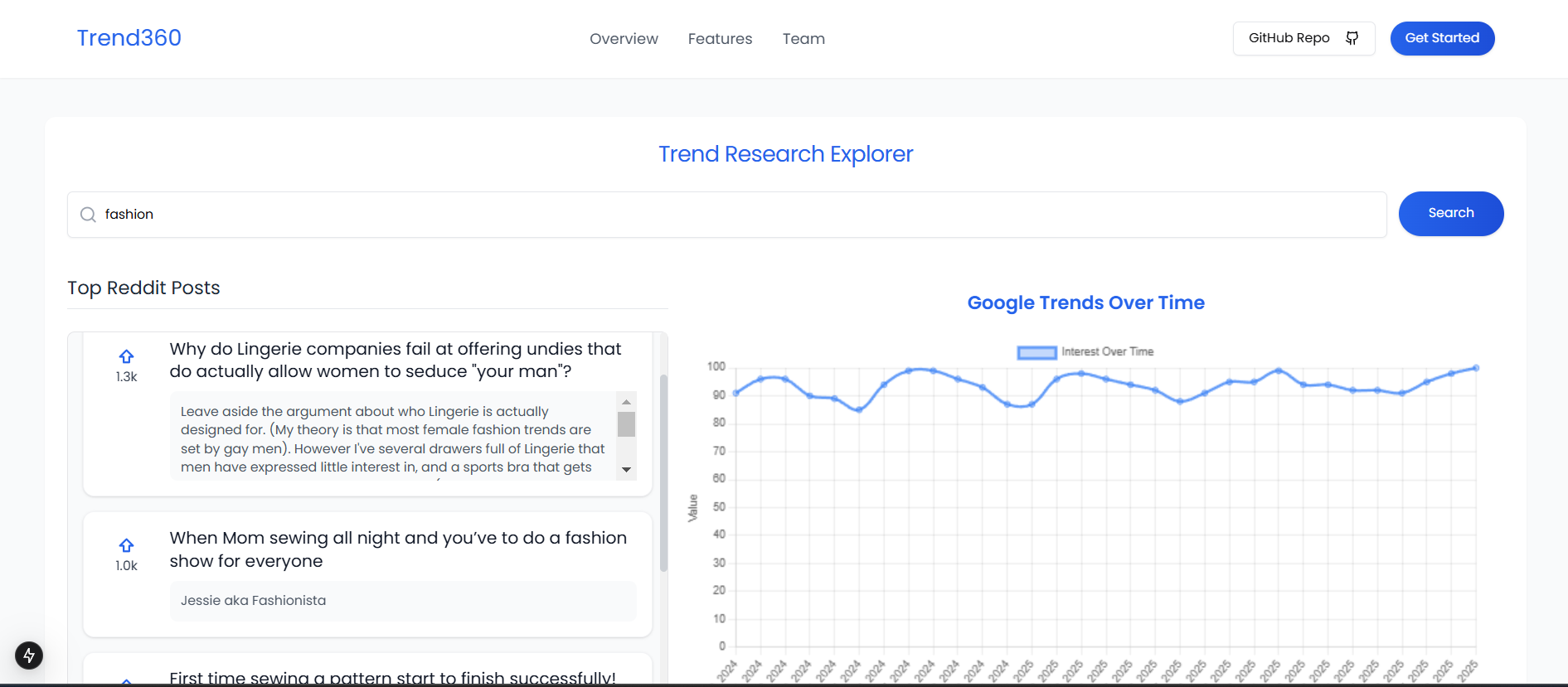Click up arrow of post text scrollbar
The width and height of the screenshot is (1568, 687).
coord(626,402)
